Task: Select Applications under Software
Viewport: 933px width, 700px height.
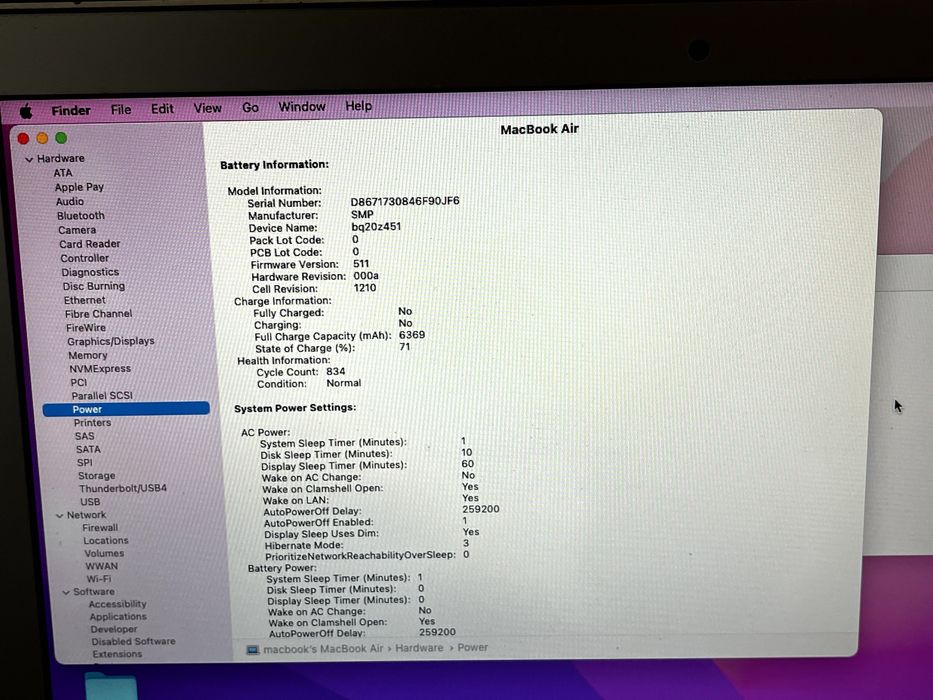Action: pos(118,617)
